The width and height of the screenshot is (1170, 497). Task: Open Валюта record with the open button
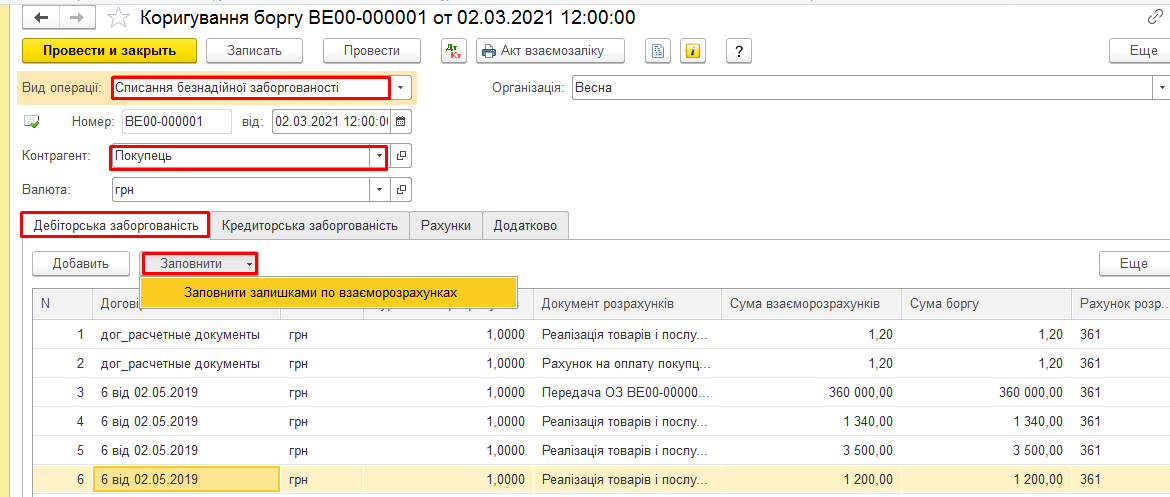pyautogui.click(x=401, y=190)
